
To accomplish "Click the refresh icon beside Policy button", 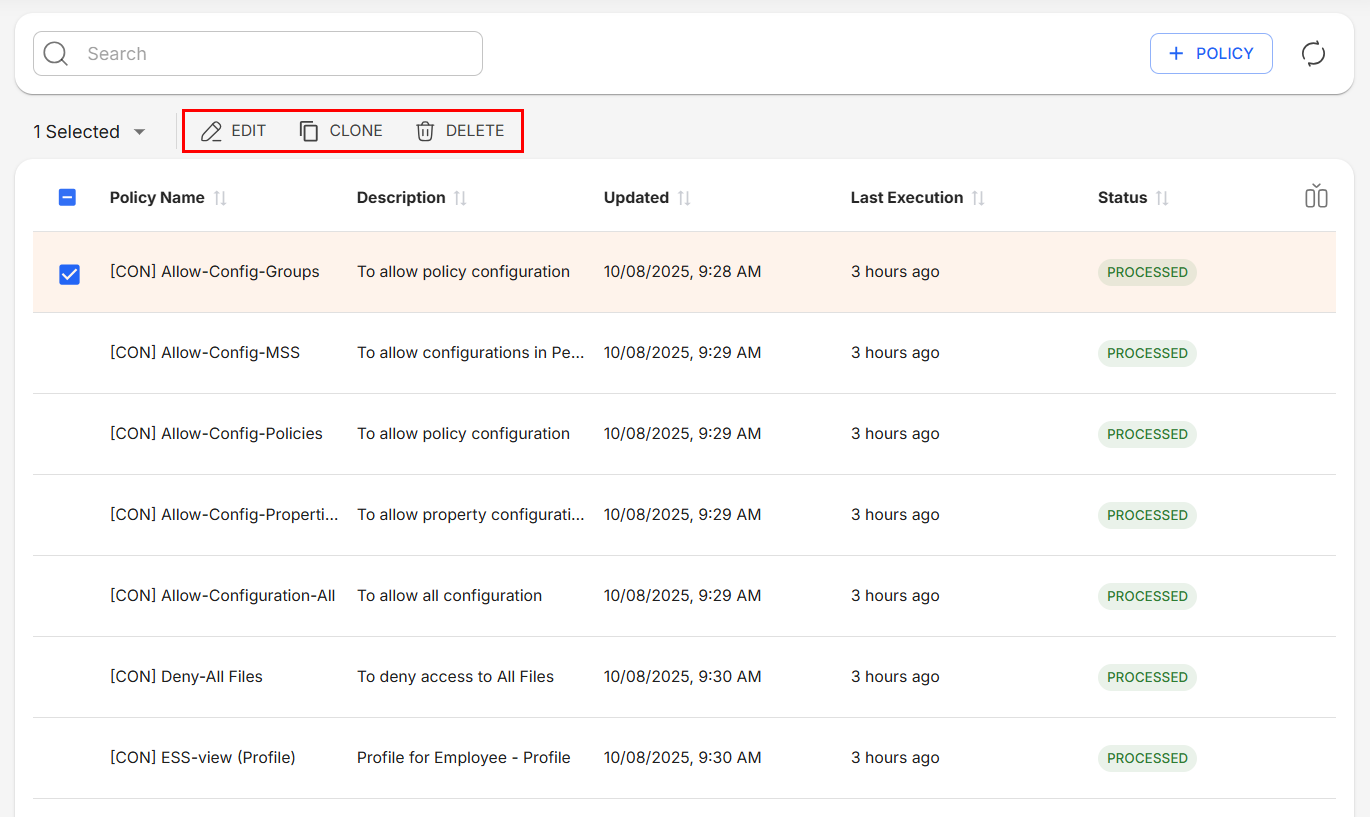I will pos(1313,54).
